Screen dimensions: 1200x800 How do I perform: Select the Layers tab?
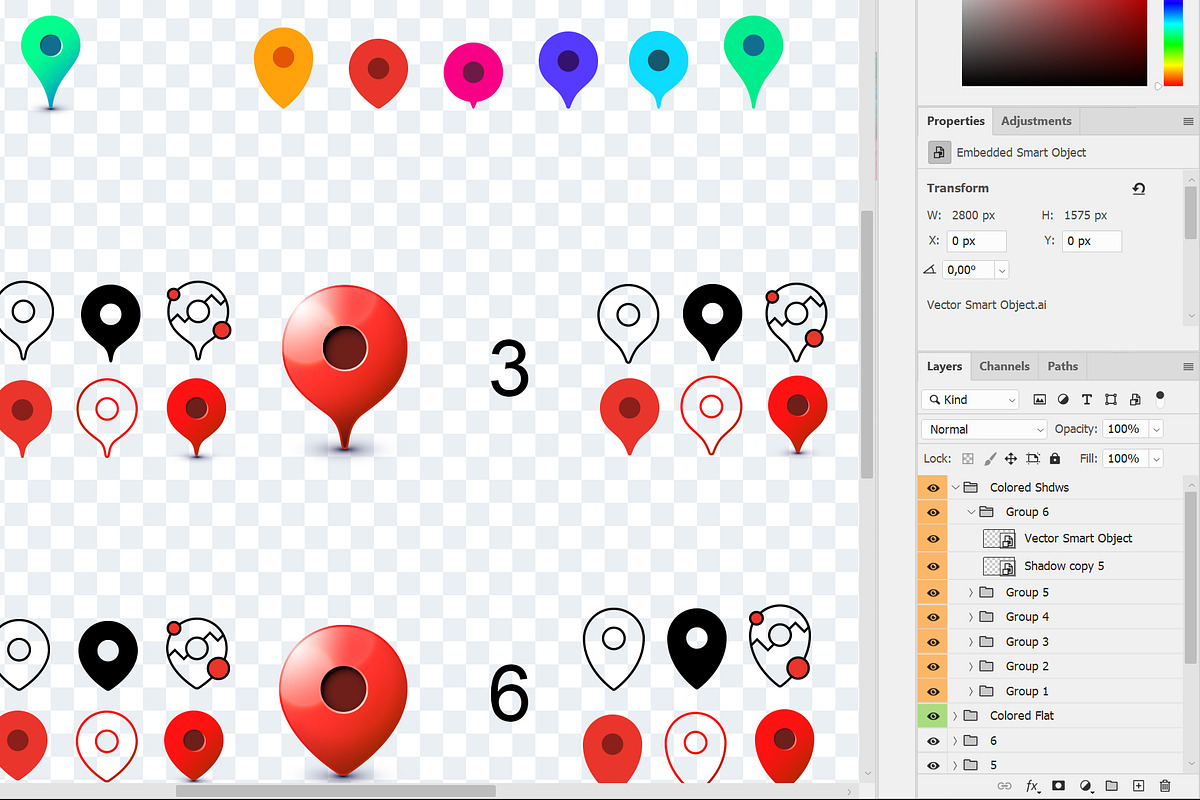coord(944,366)
